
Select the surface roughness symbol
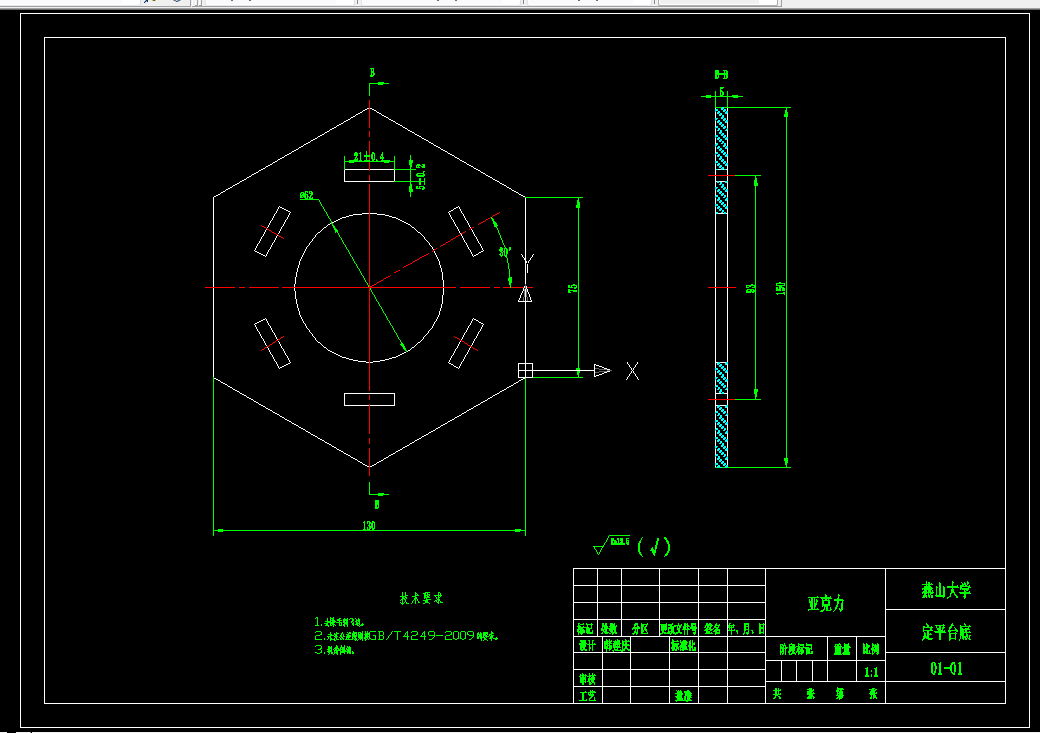[612, 545]
